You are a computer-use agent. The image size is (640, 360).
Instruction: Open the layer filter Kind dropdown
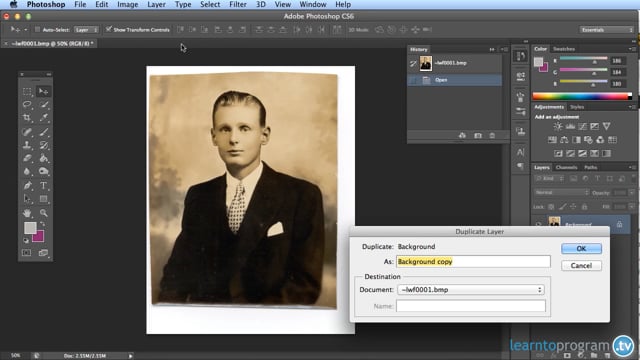click(x=549, y=179)
